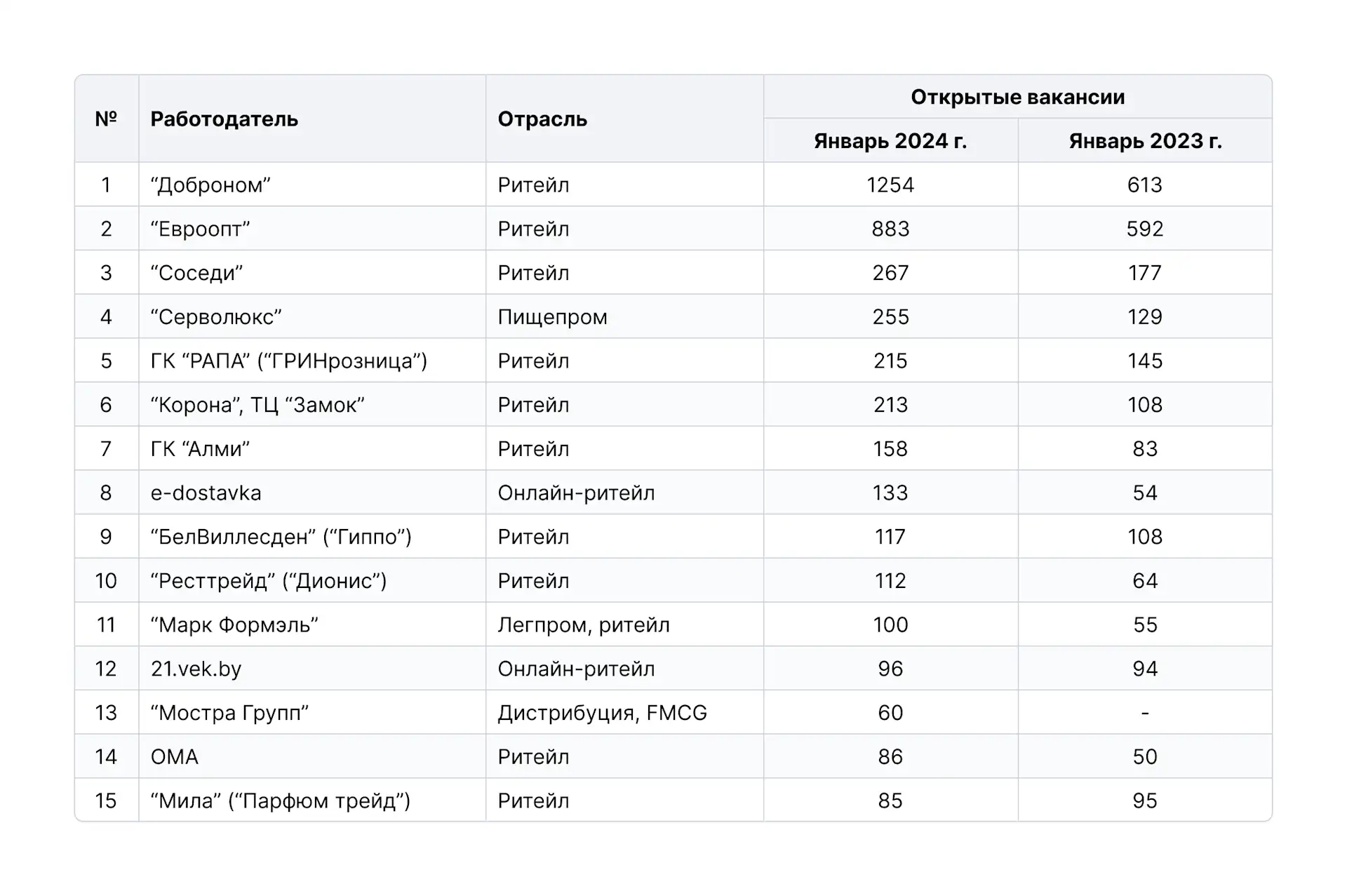
Task: Select the "Евроопт" employer cell
Action: click(200, 229)
